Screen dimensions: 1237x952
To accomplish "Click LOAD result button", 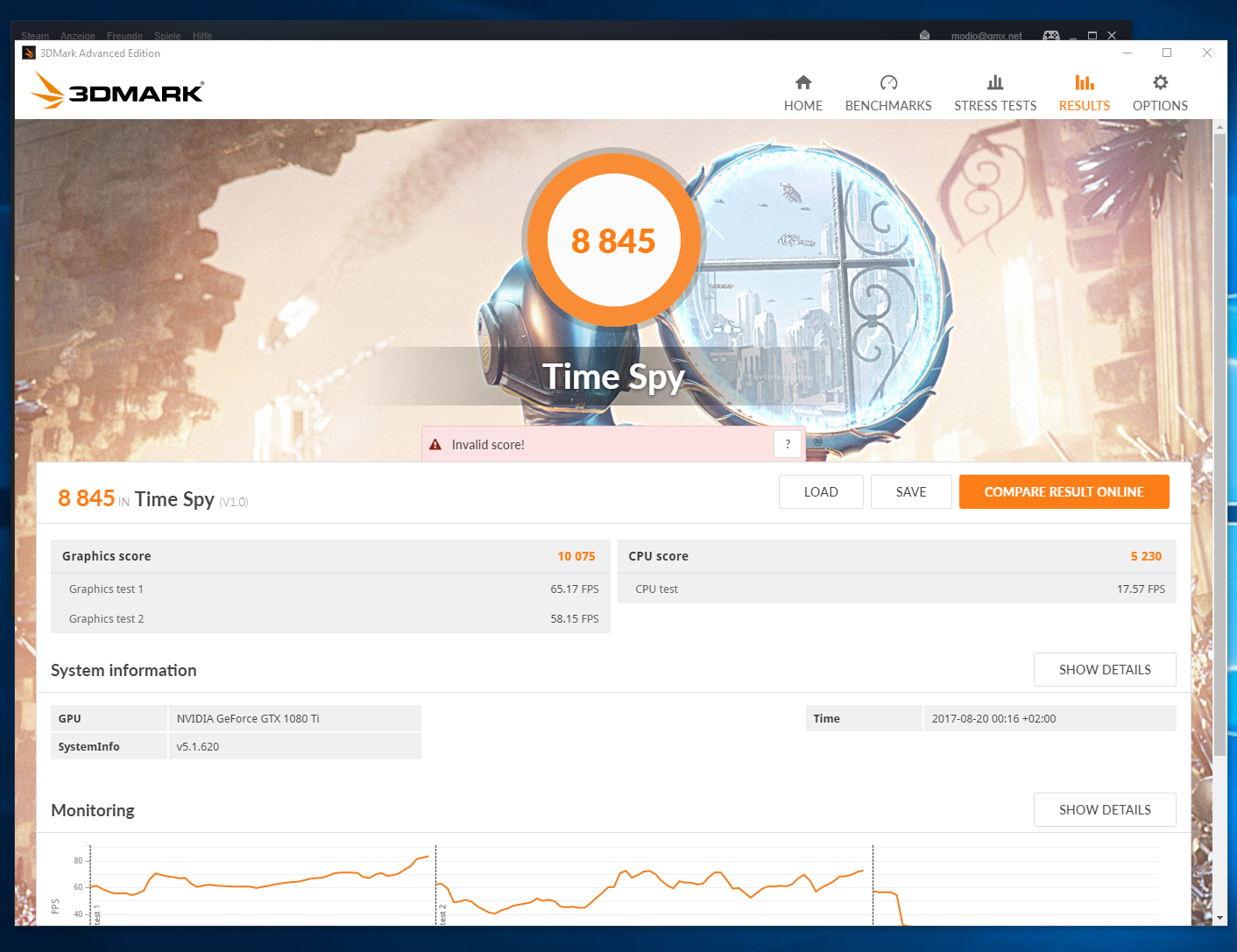I will [x=821, y=492].
